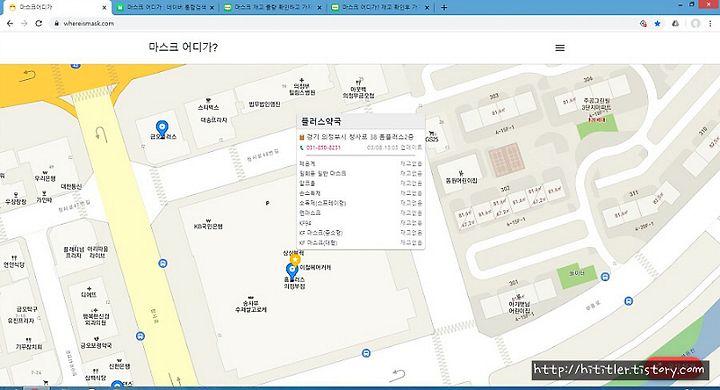Switch to the 마스크 어디가 재고 확인후 tab
The height and width of the screenshot is (390, 720).
[x=380, y=7]
